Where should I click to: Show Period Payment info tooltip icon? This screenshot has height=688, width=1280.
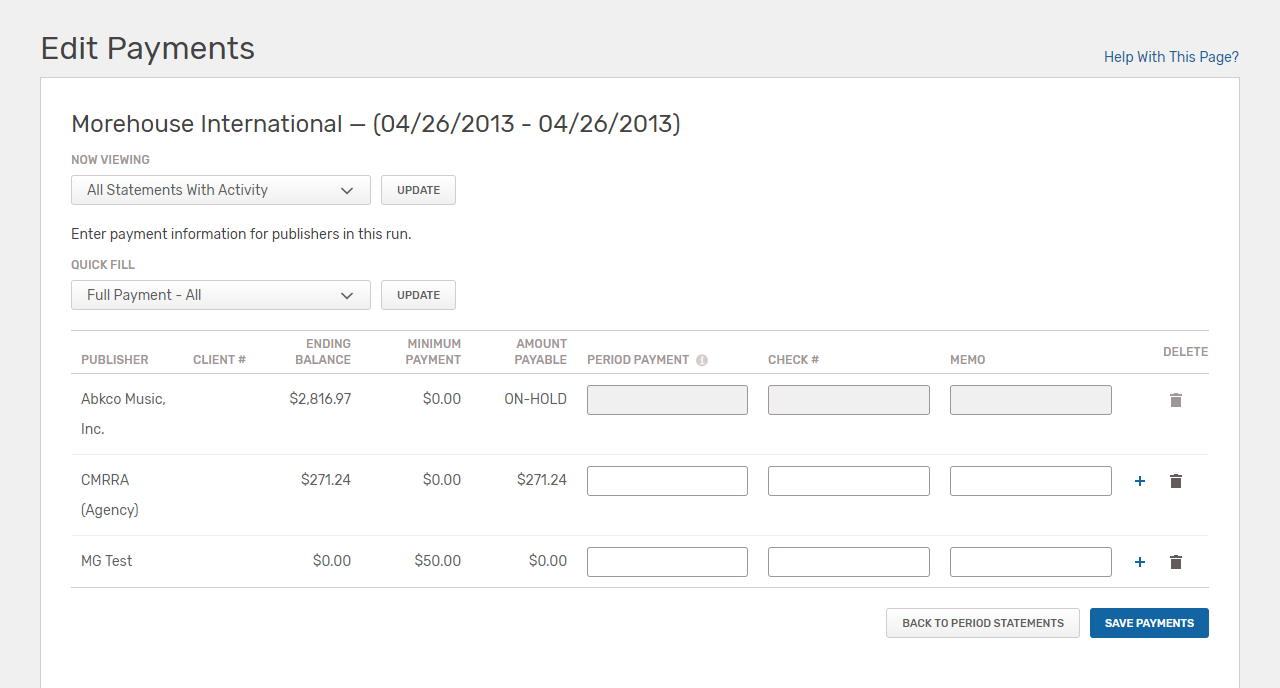pos(702,360)
